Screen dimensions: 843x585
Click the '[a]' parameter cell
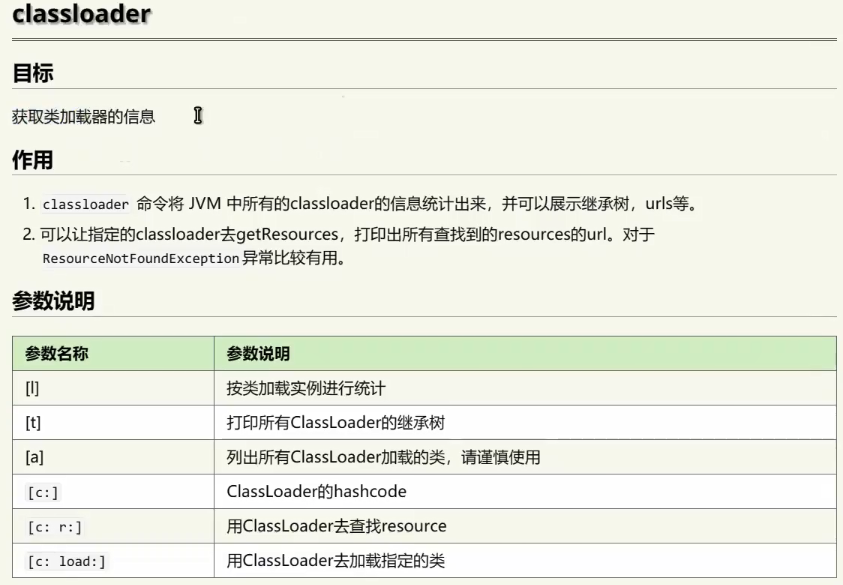tap(113, 457)
